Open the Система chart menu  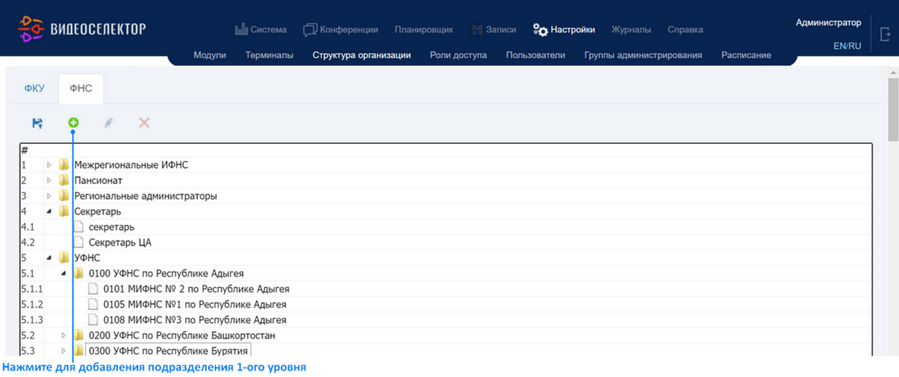point(261,29)
